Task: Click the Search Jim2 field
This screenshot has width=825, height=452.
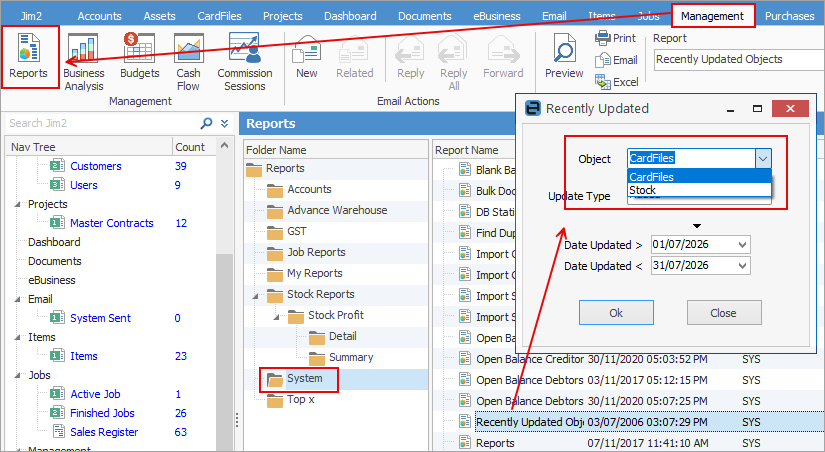Action: (x=103, y=123)
